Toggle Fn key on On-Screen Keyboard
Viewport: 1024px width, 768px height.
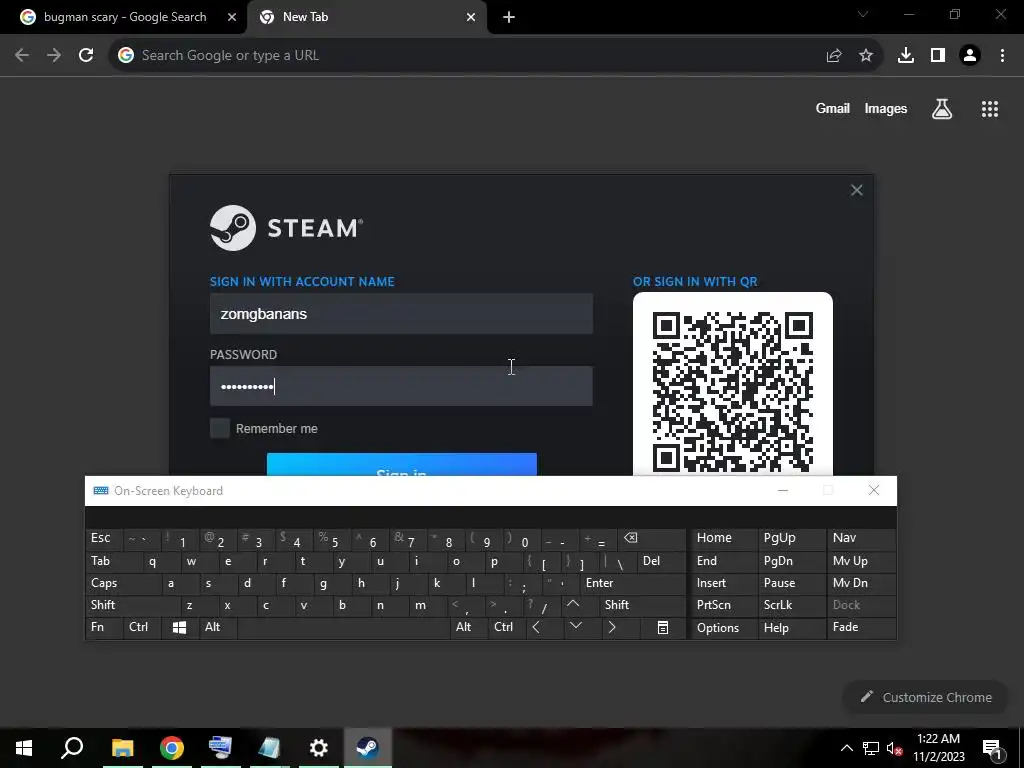[x=103, y=627]
